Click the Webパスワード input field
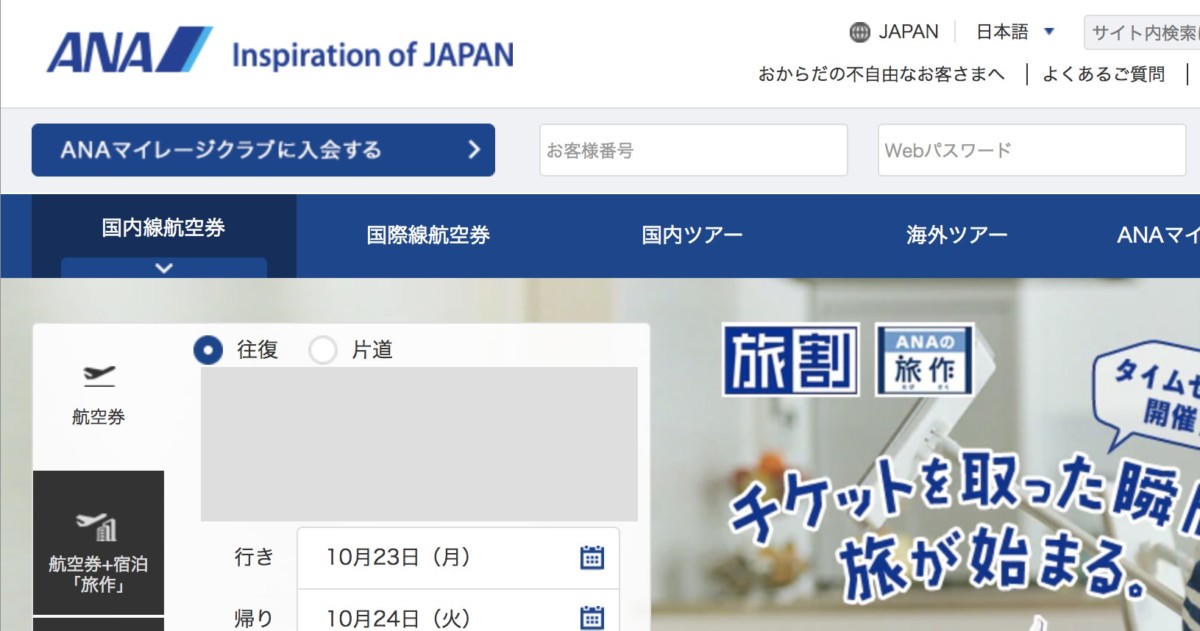Screen dimensions: 1200x631 1032,150
